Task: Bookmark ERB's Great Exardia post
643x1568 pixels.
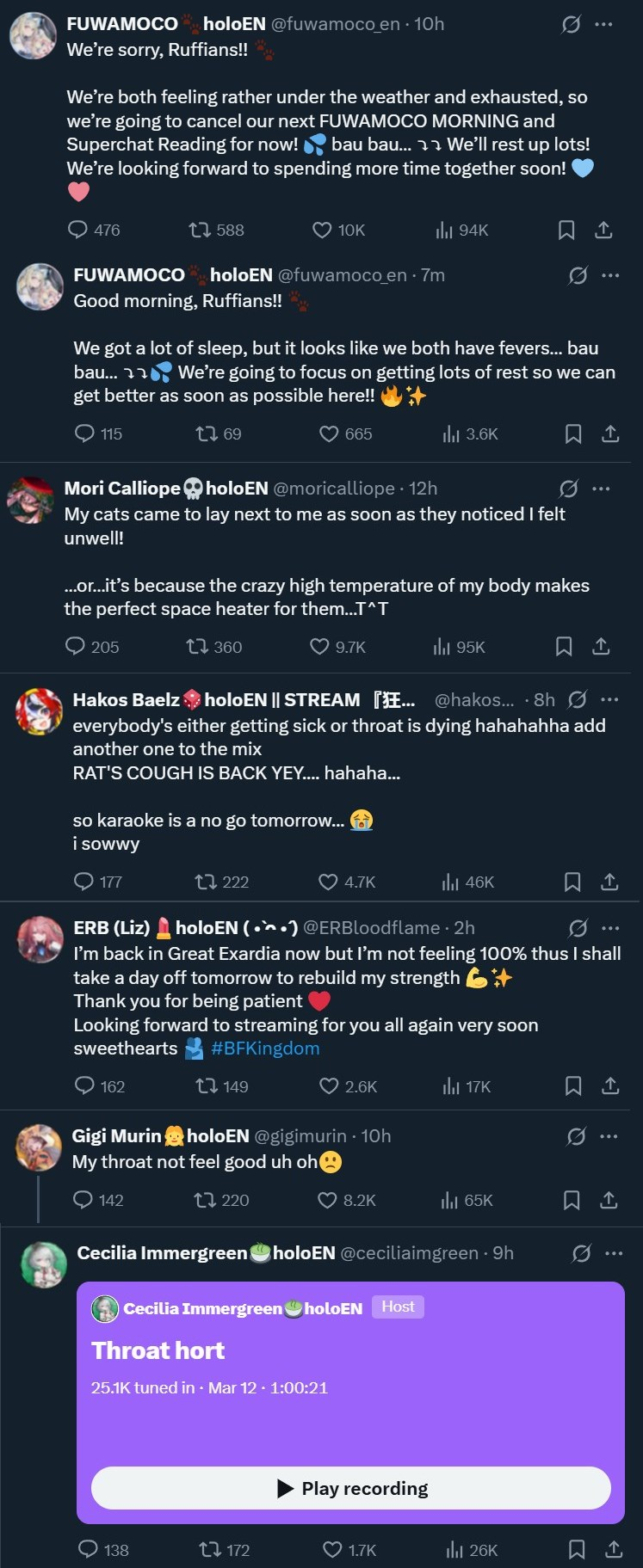Action: (573, 1086)
